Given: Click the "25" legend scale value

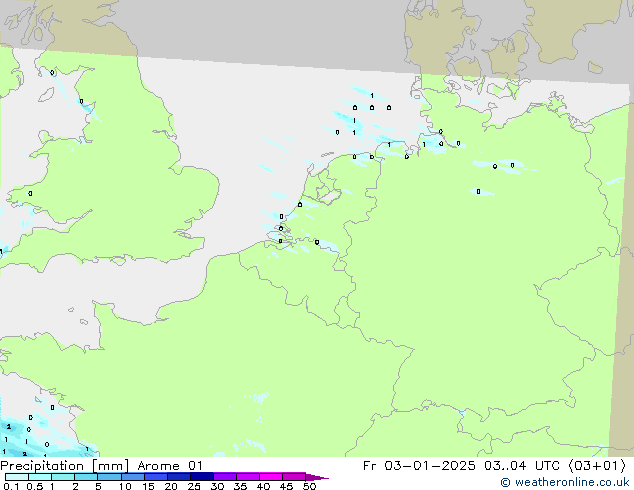Looking at the screenshot, I should pos(194,486).
